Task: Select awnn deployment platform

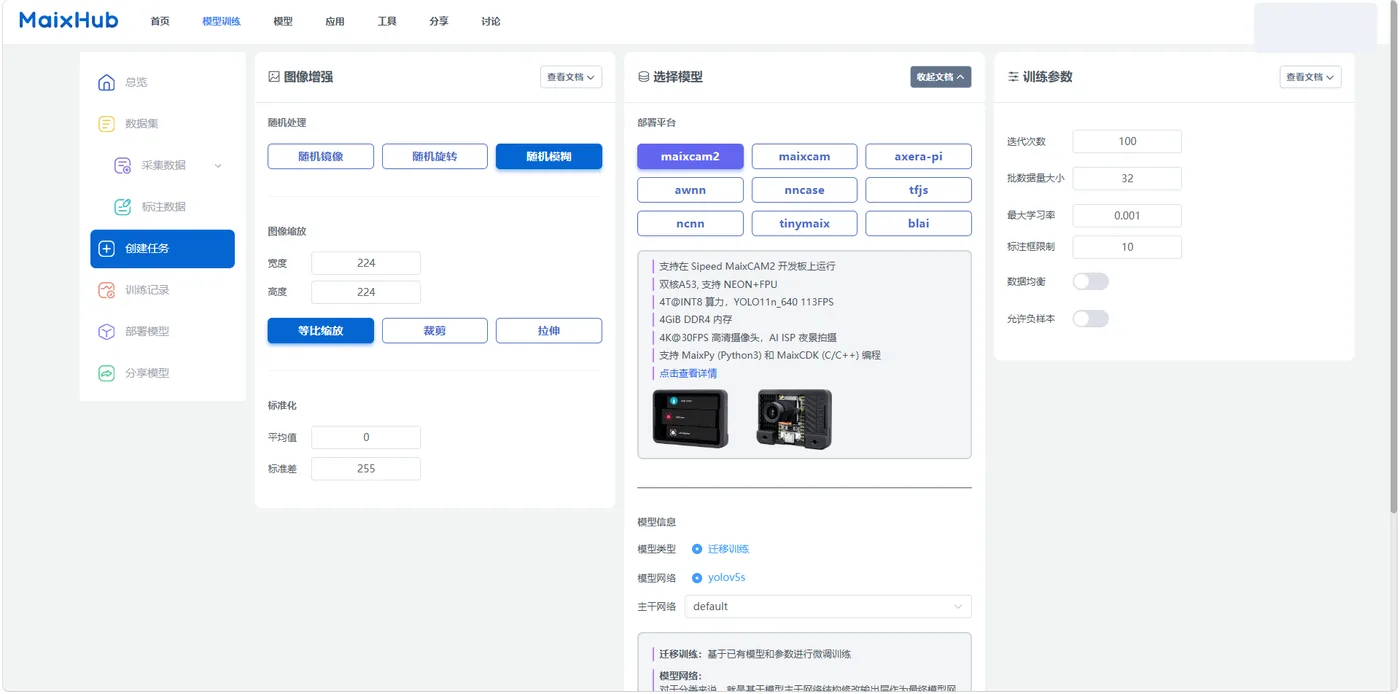Action: pyautogui.click(x=690, y=190)
